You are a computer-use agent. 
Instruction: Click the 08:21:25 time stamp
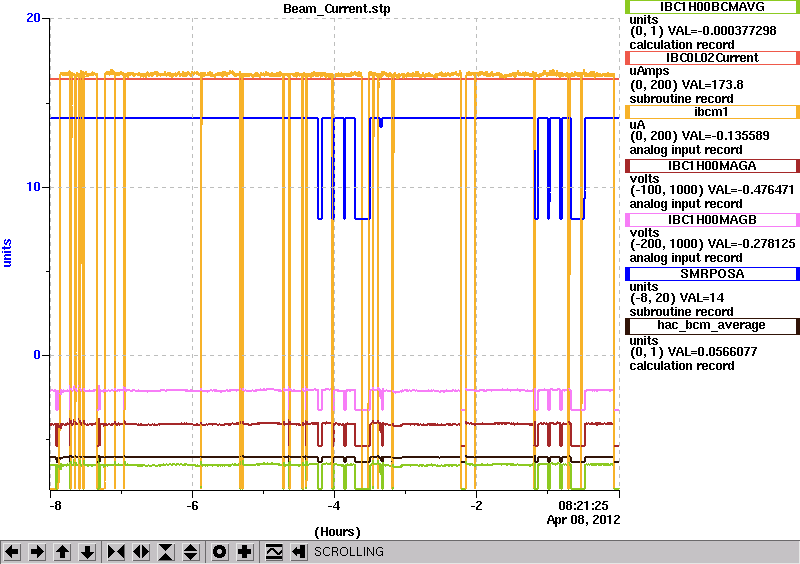(583, 506)
